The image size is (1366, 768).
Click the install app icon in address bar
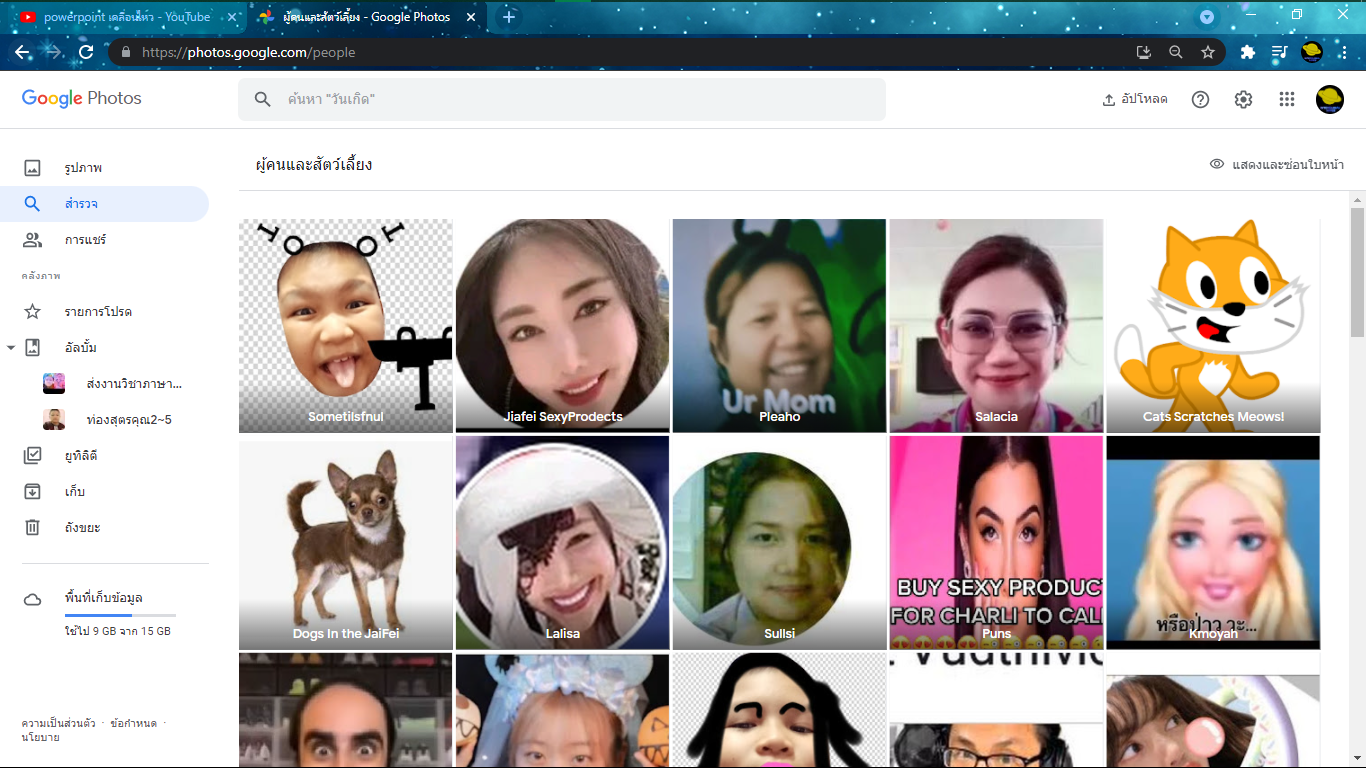point(1144,52)
